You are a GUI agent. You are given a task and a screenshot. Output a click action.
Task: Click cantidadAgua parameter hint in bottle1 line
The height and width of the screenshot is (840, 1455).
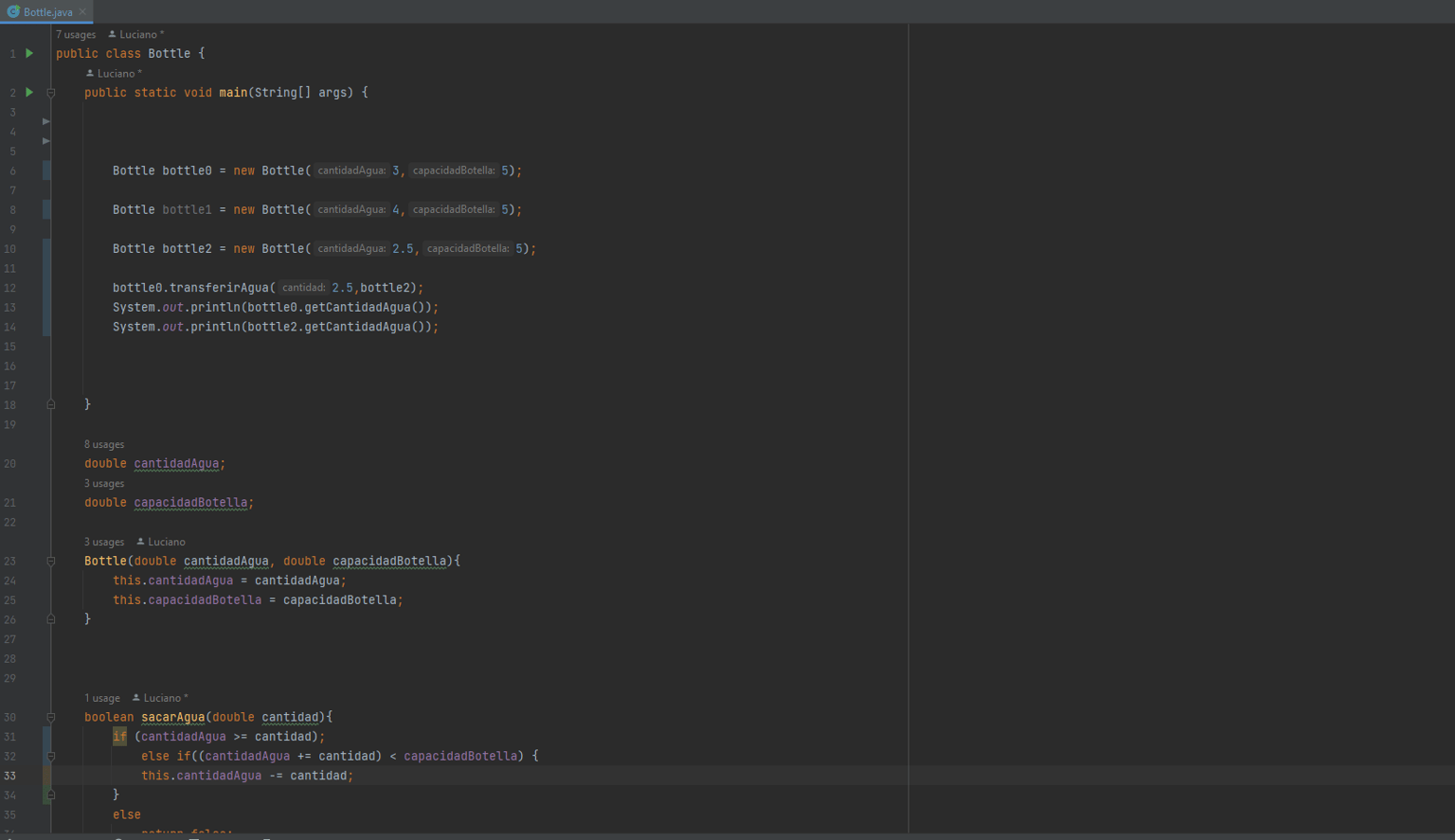[351, 209]
